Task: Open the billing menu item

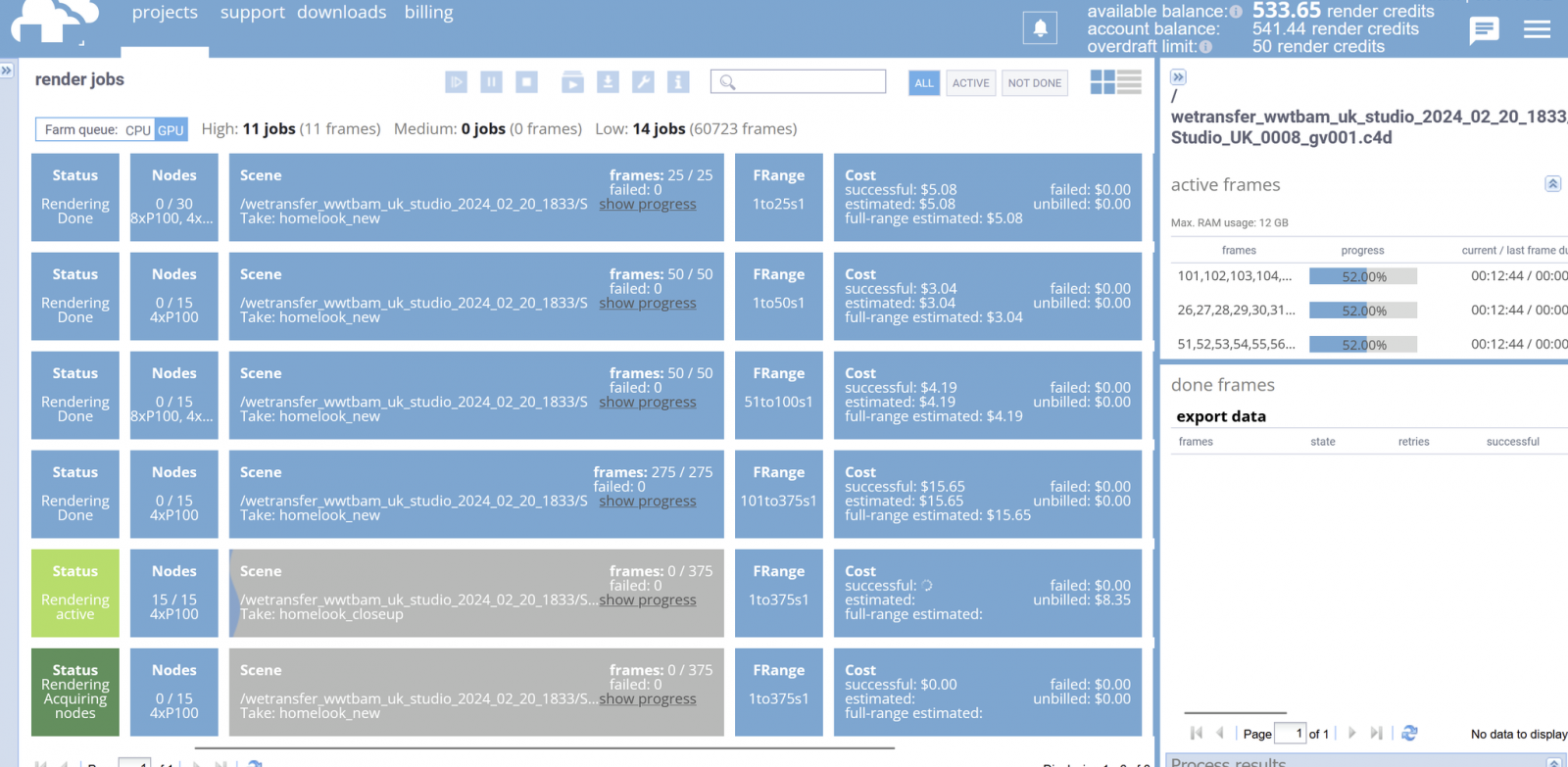Action: point(428,13)
